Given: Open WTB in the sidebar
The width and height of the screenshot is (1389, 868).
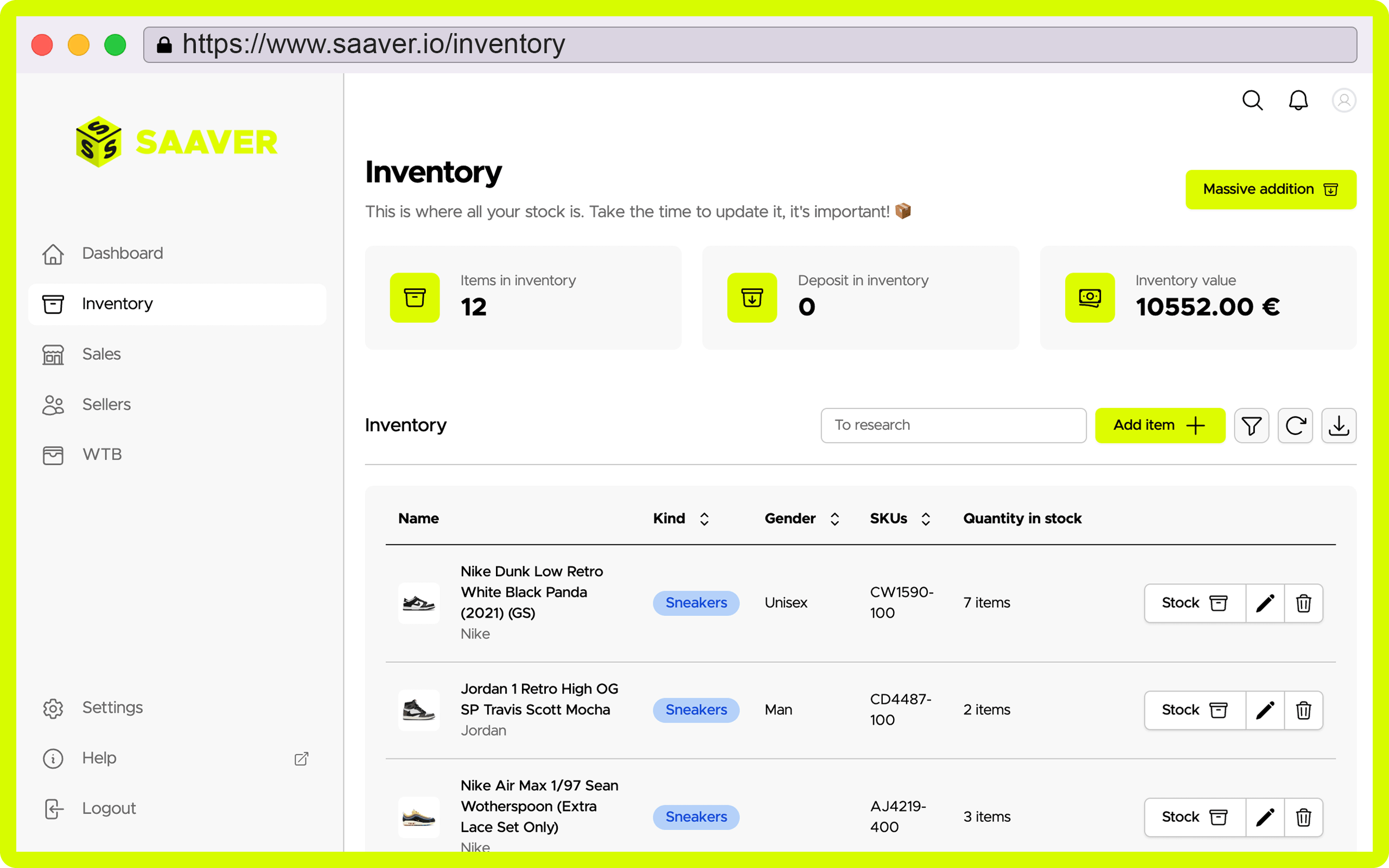Looking at the screenshot, I should tap(177, 455).
